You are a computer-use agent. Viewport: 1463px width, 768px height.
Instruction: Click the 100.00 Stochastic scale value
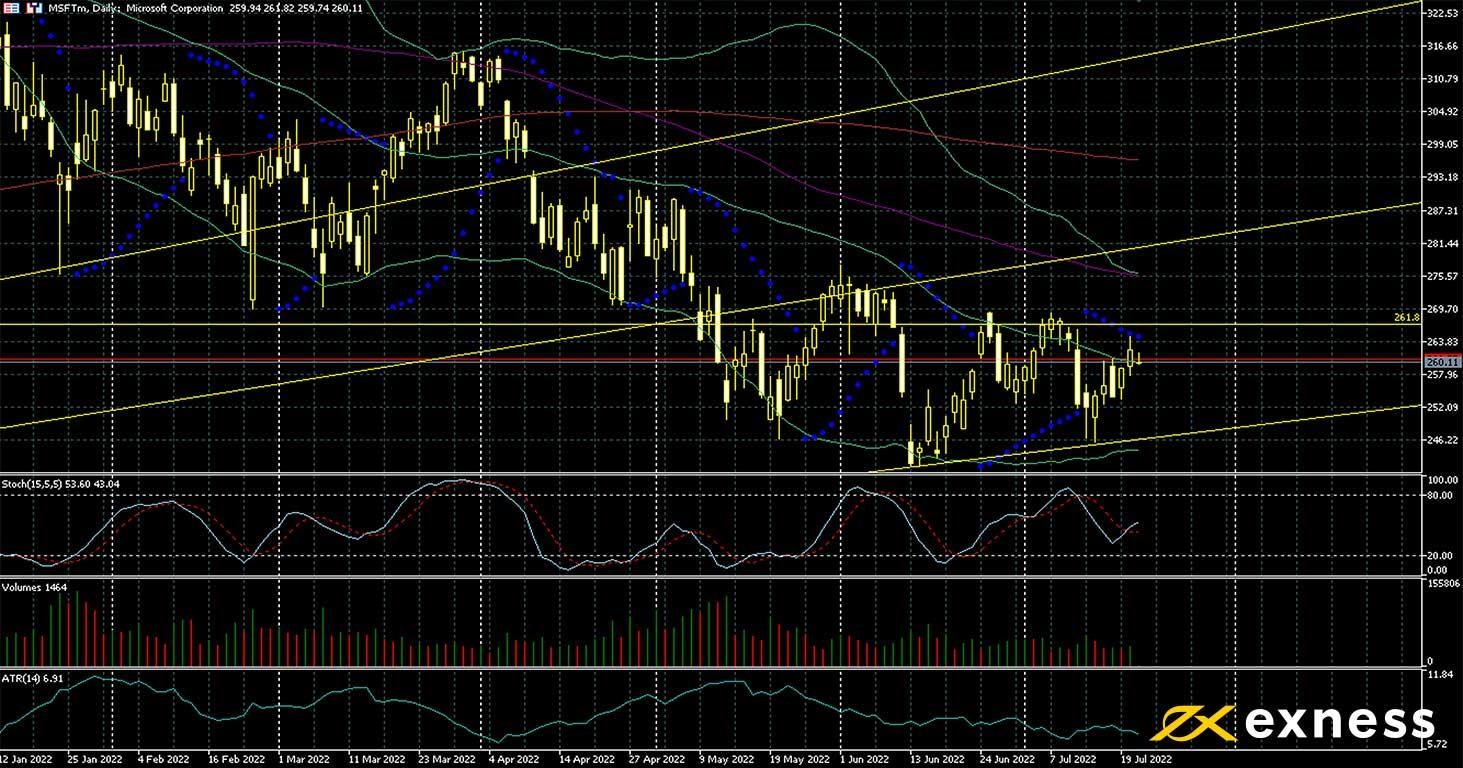click(x=1442, y=480)
